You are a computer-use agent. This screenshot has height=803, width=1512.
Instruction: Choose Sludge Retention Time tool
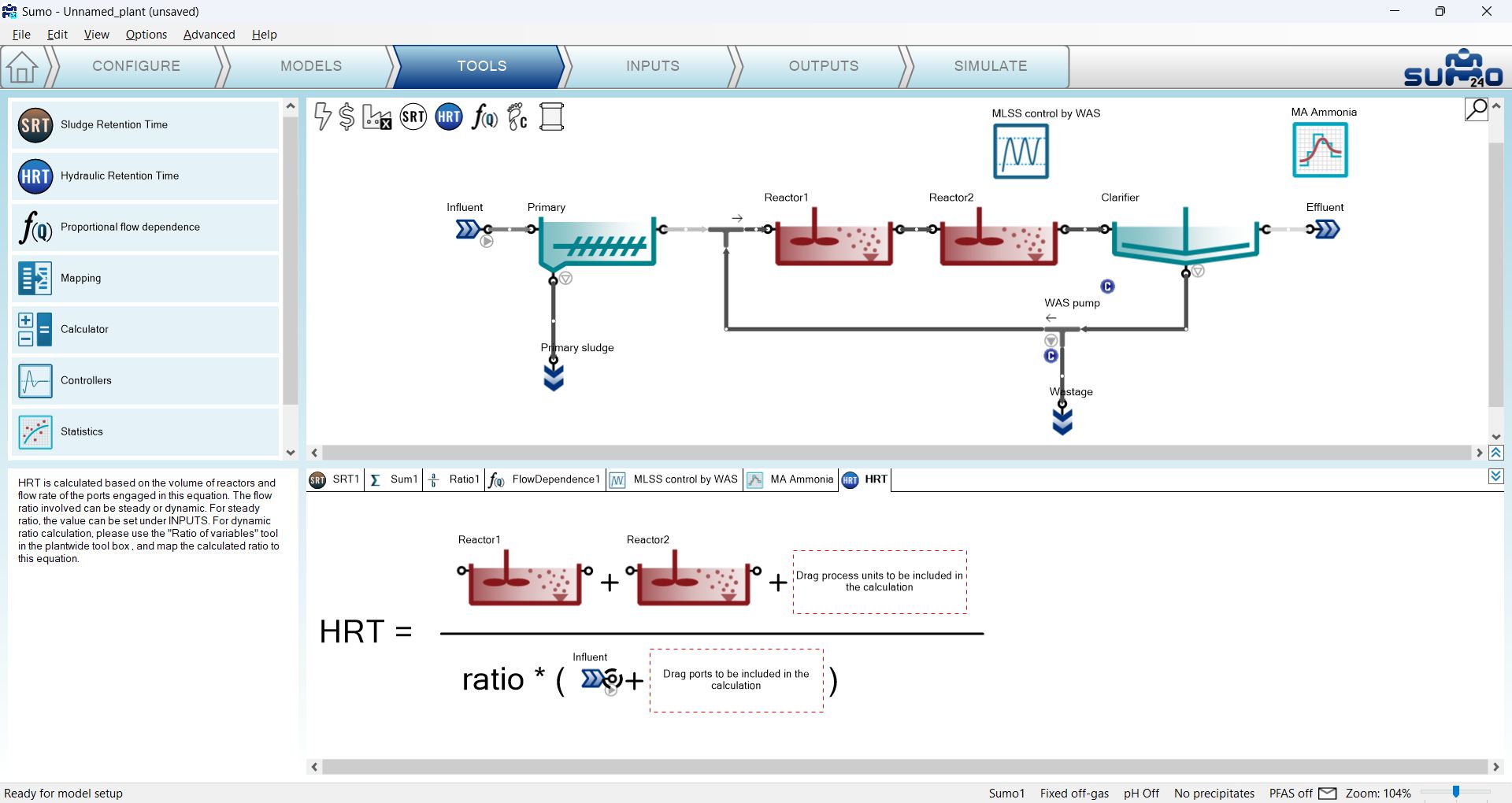[145, 124]
